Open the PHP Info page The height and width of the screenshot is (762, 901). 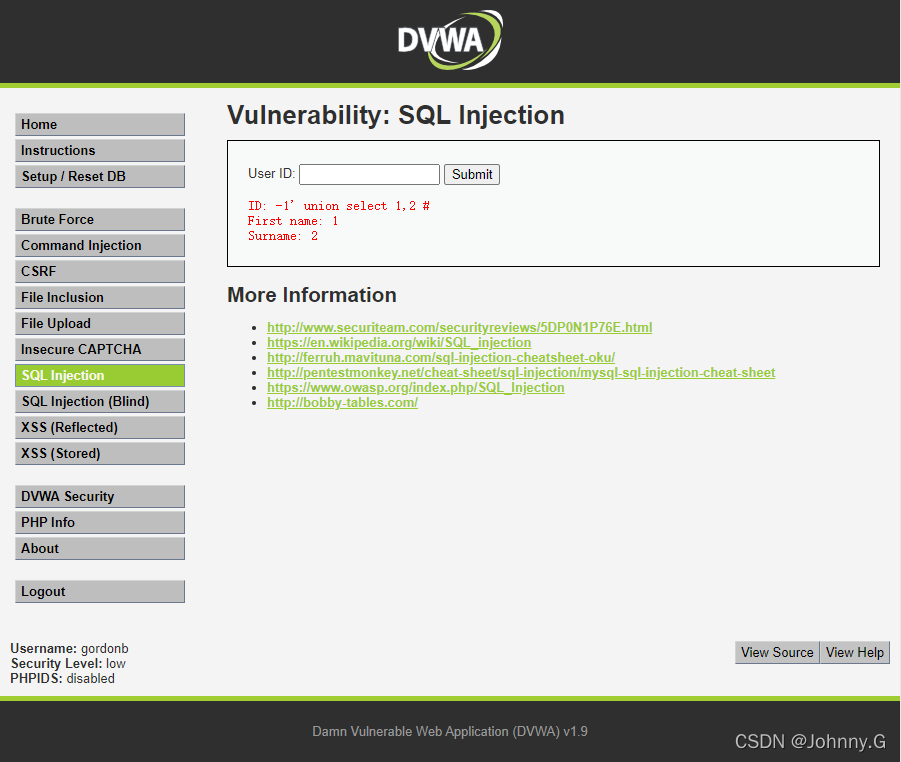tap(100, 522)
